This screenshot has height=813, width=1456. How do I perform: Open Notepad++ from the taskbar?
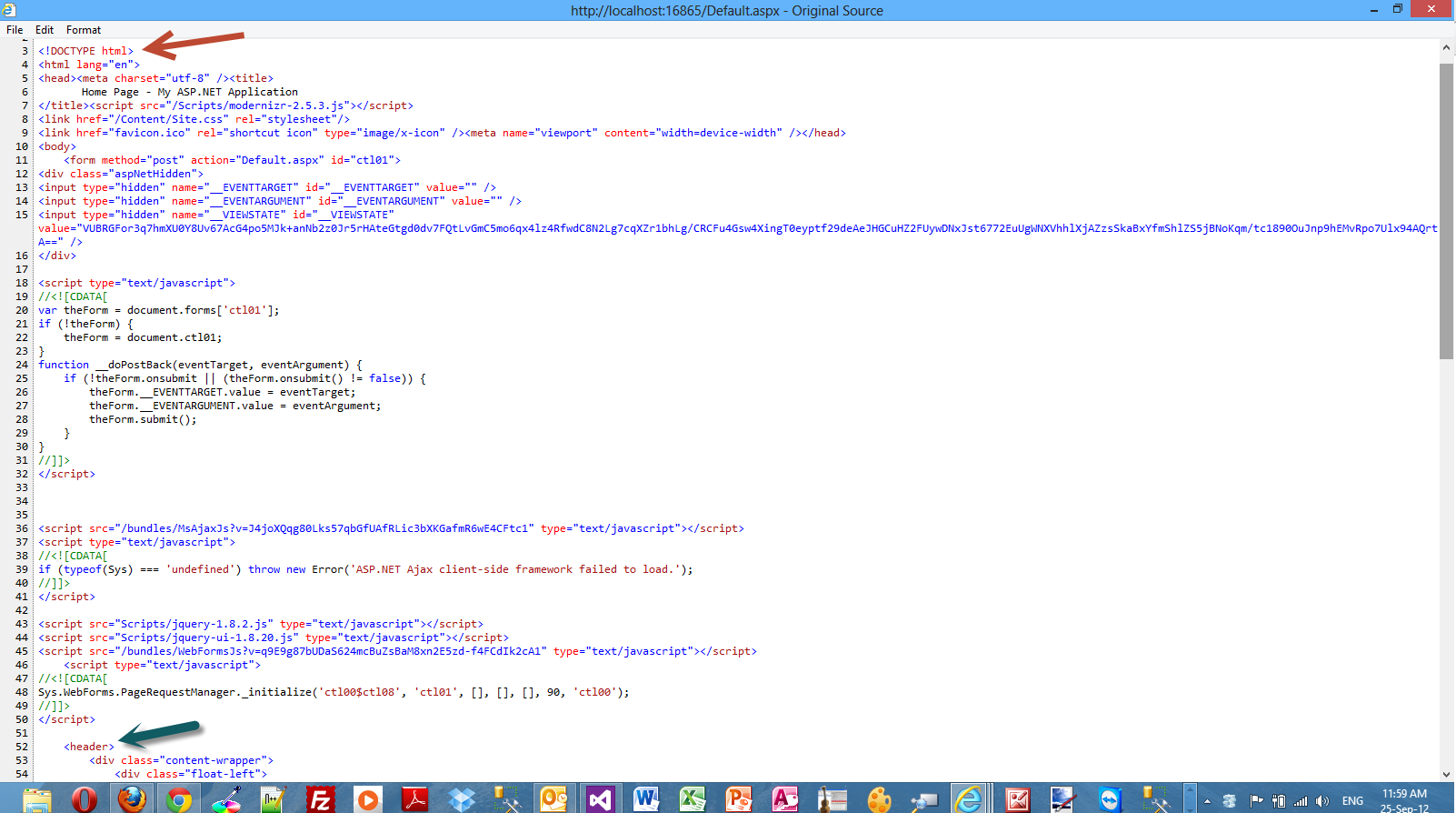point(273,799)
